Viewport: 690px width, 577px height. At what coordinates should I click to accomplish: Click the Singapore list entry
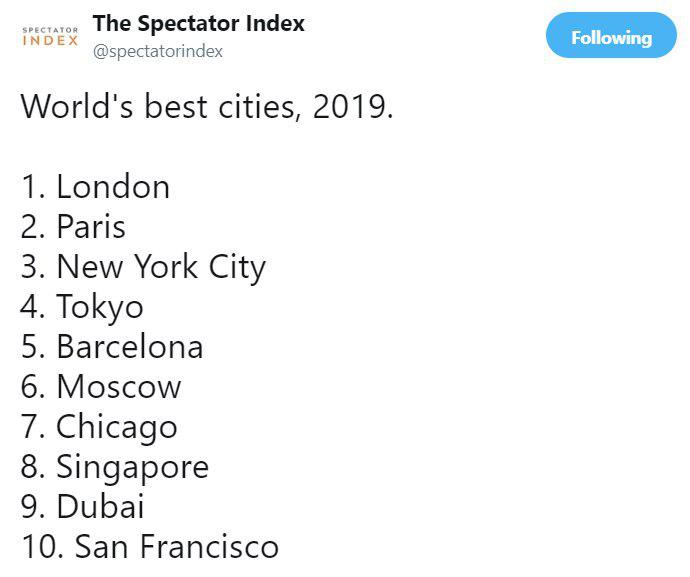115,467
